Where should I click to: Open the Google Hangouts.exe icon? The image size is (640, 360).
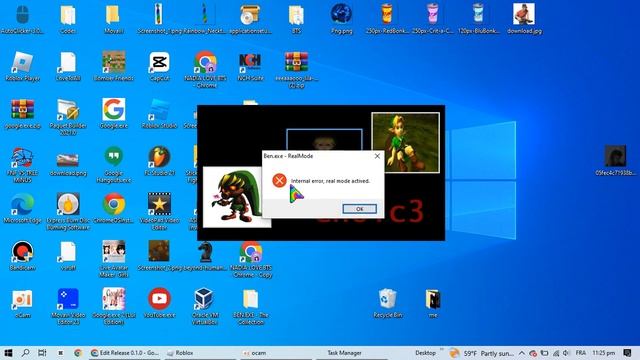113,165
